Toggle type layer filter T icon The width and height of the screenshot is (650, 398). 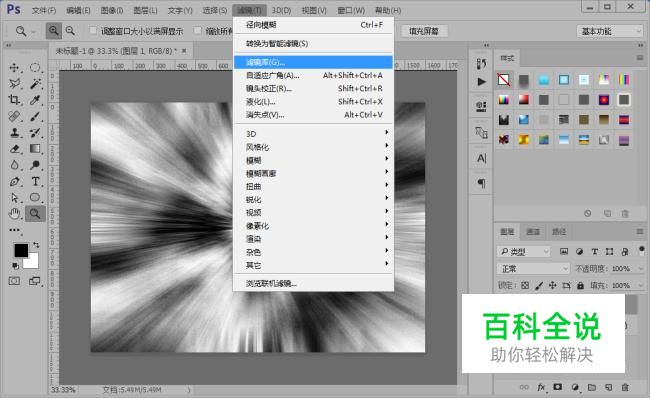[x=594, y=251]
